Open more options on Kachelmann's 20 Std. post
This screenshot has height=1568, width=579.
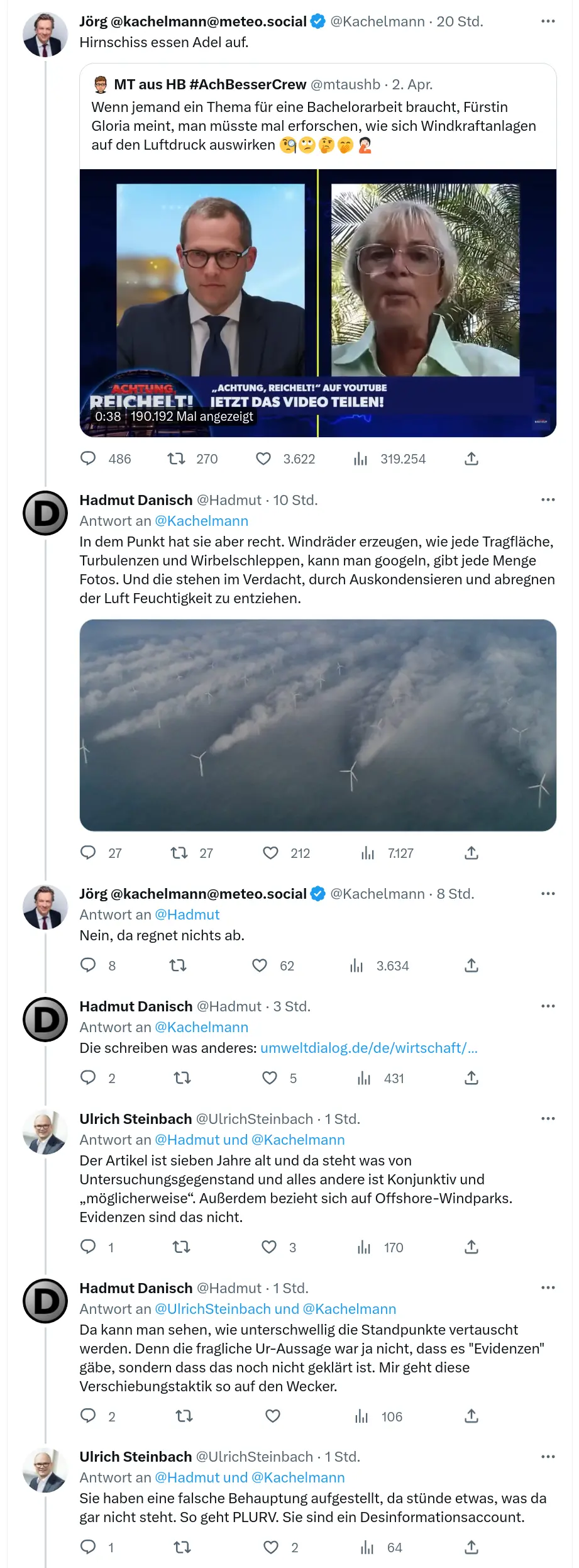(548, 21)
